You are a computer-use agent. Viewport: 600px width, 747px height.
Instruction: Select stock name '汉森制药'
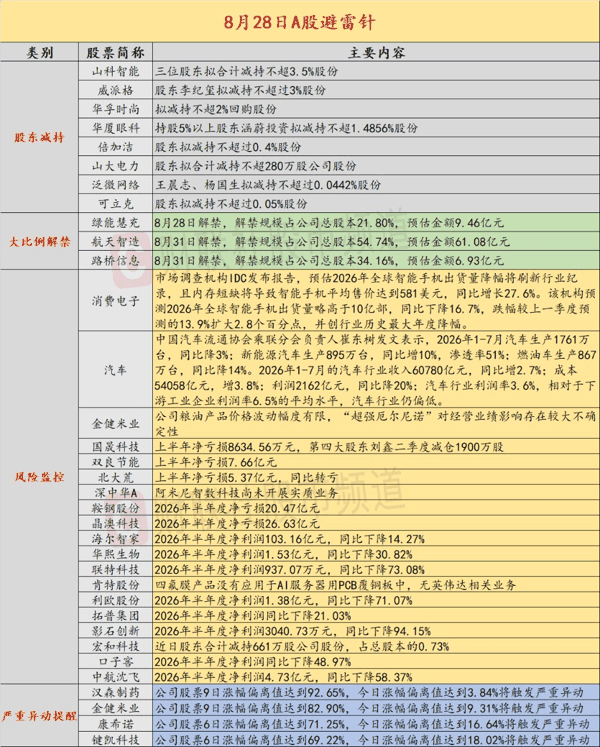point(115,693)
